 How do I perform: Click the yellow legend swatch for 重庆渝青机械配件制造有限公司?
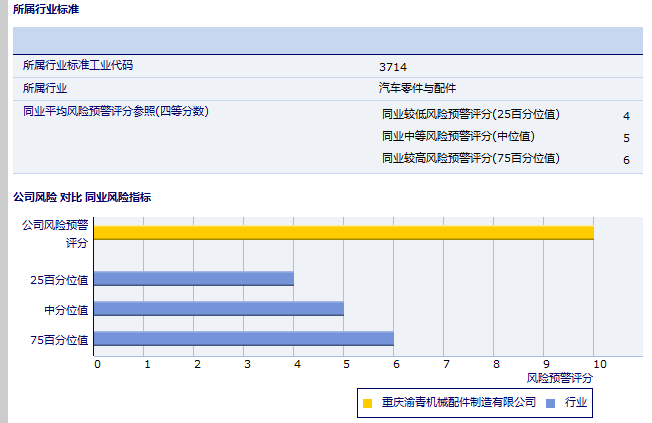point(367,403)
